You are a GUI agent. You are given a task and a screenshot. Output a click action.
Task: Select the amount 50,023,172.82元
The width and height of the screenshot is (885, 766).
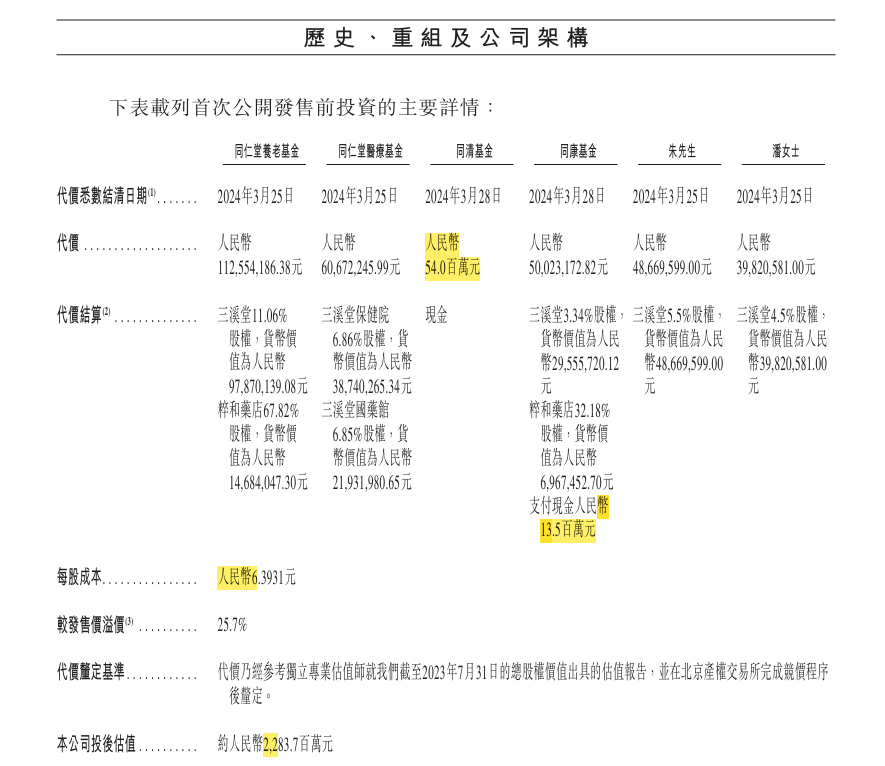(568, 268)
